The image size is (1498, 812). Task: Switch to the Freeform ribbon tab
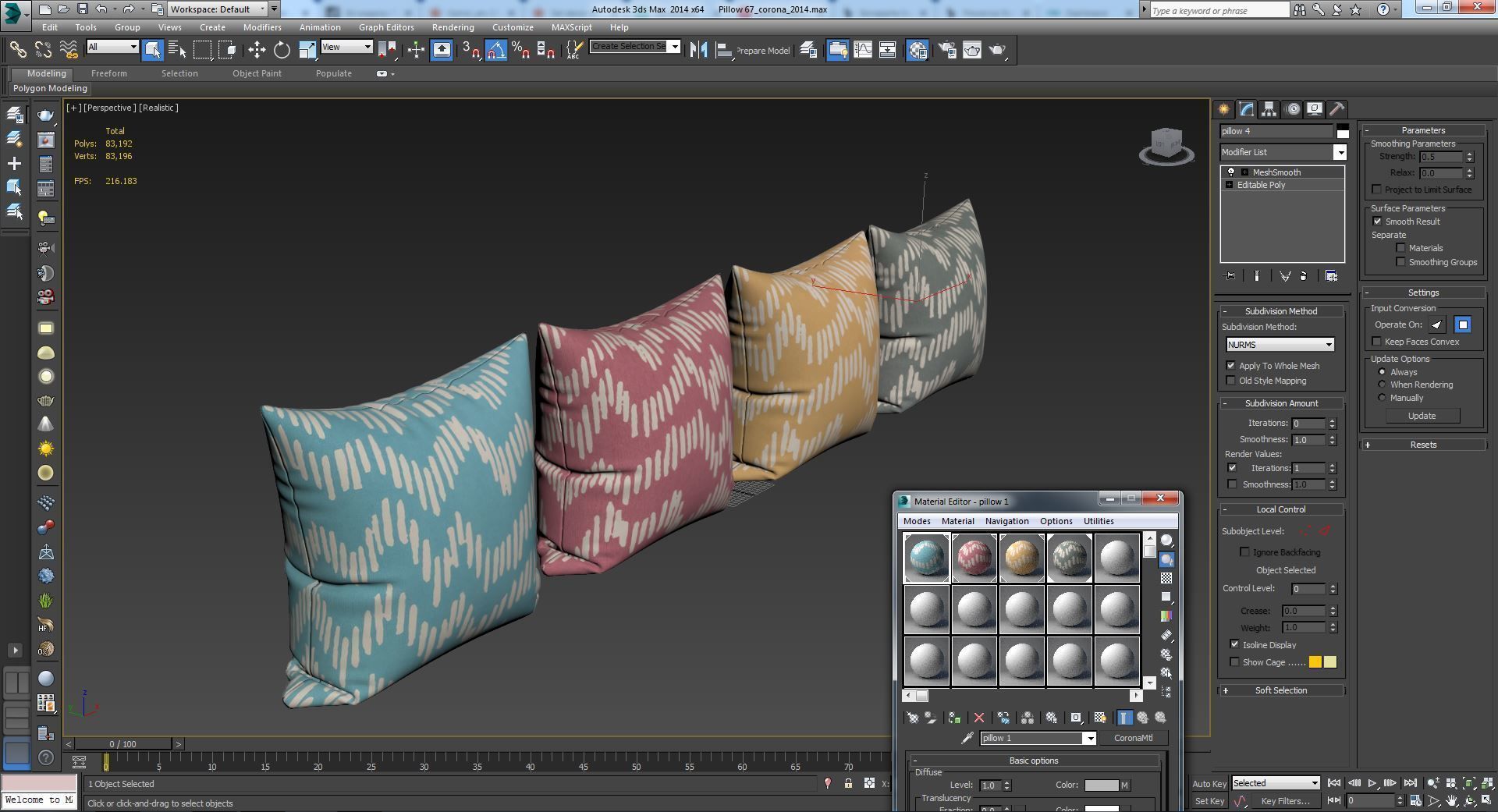coord(108,73)
